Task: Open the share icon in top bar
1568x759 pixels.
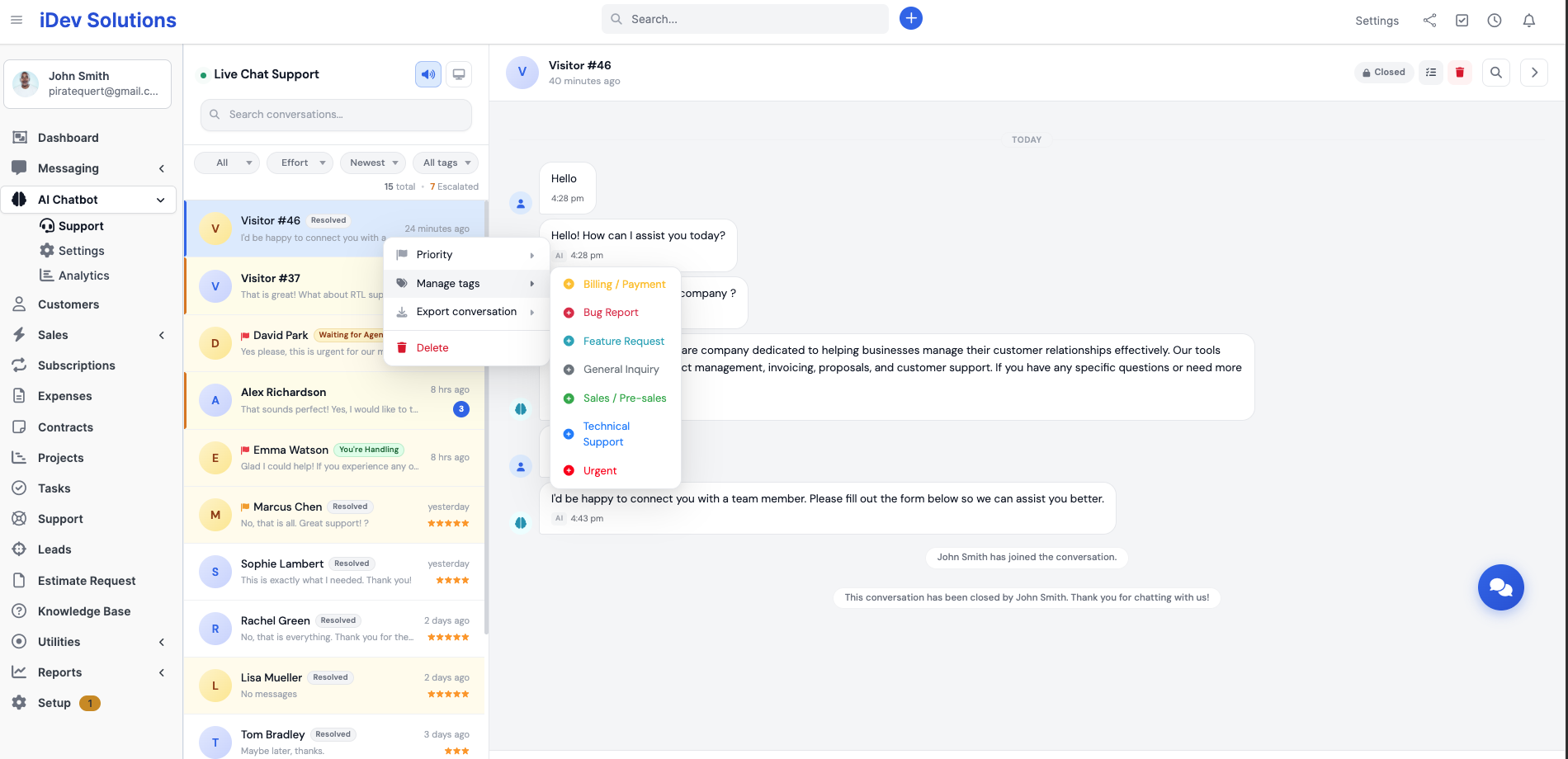Action: (x=1430, y=21)
